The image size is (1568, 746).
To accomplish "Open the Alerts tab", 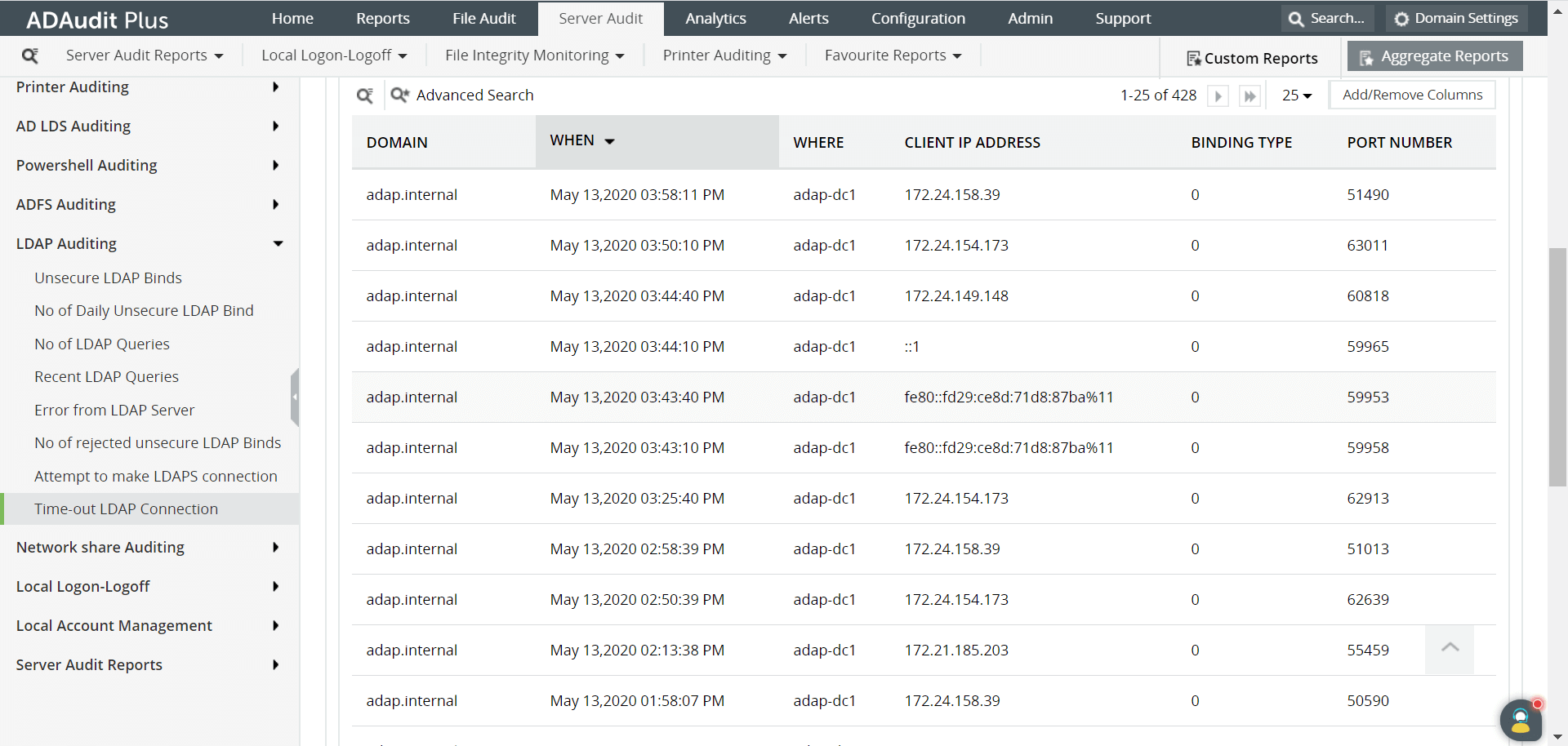I will (808, 18).
